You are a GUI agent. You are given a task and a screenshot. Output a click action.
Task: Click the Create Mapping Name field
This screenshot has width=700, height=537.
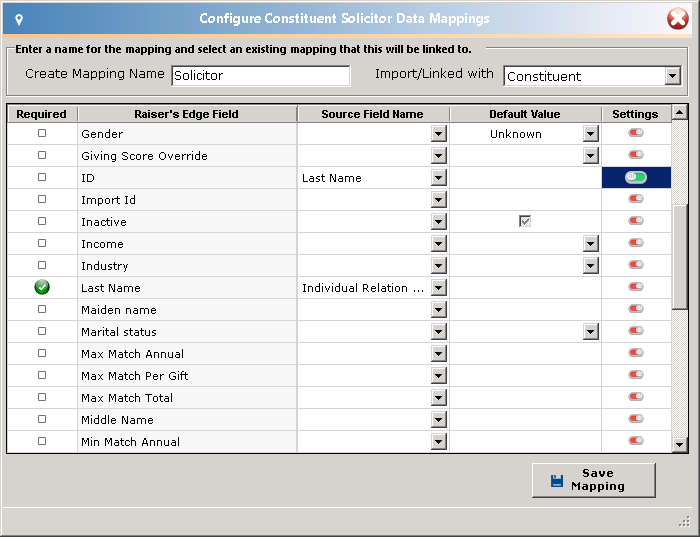pos(261,75)
